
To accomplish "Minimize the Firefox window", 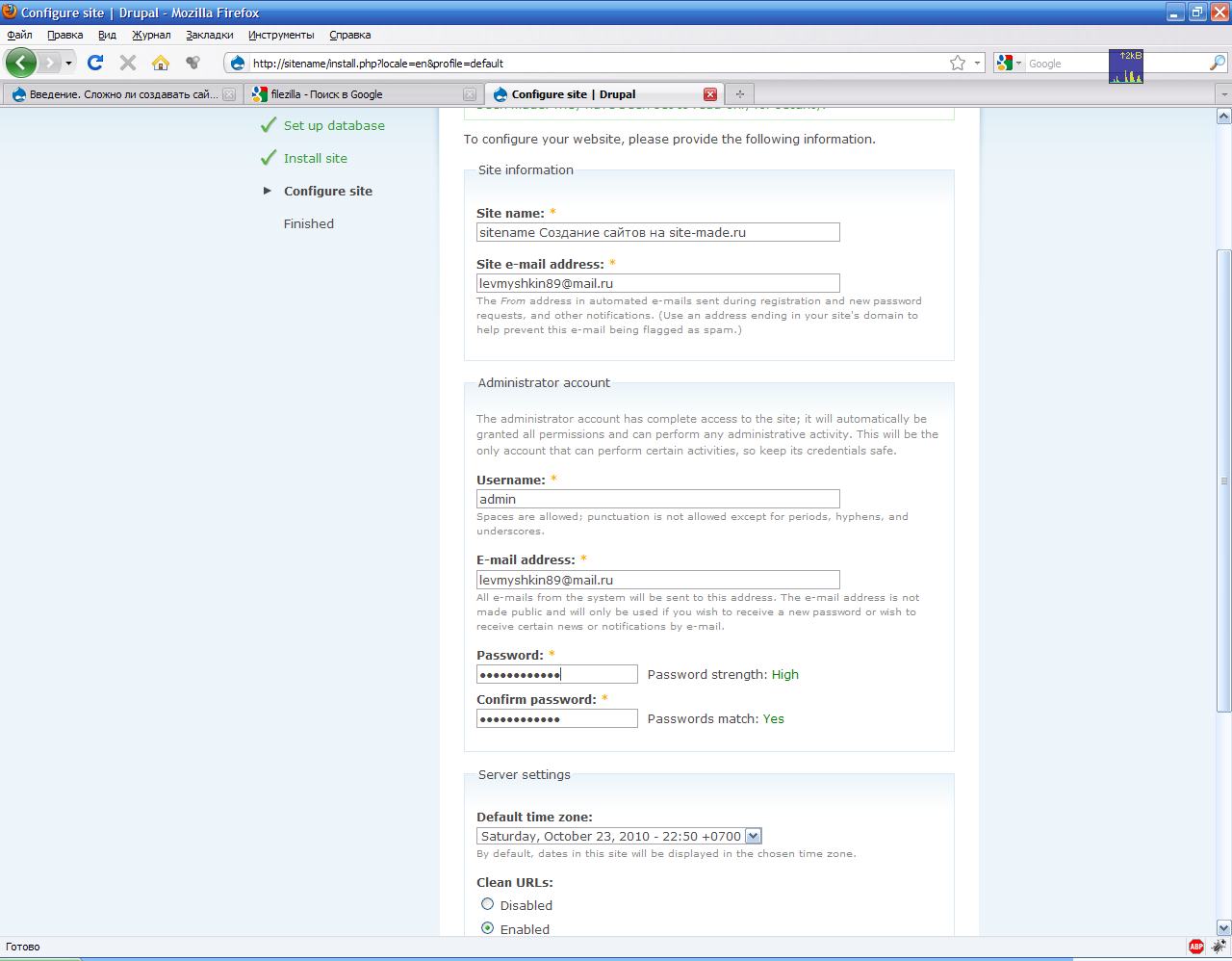I will (x=1175, y=13).
